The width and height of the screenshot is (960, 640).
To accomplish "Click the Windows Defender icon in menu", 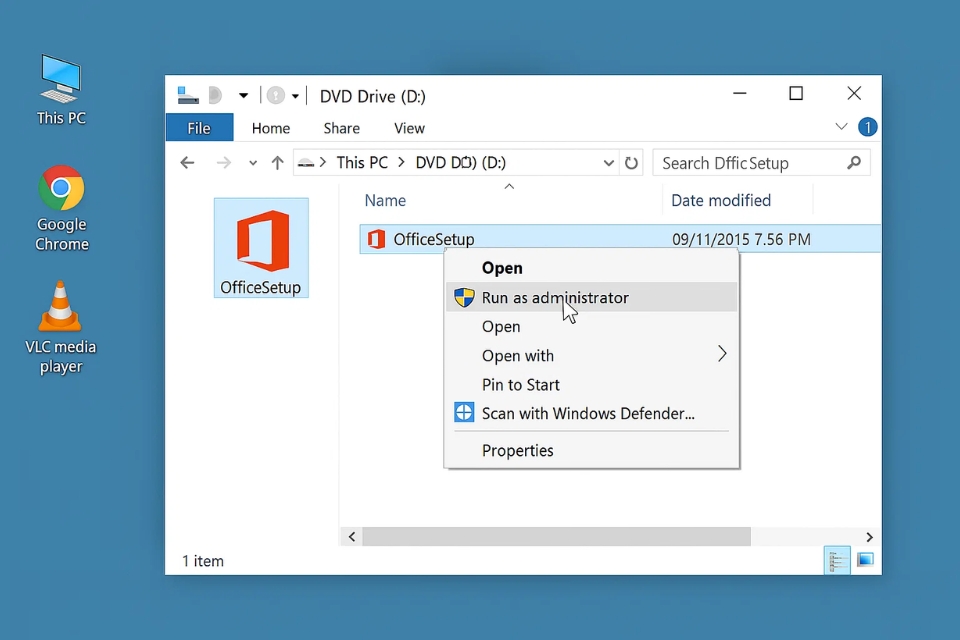I will 464,413.
